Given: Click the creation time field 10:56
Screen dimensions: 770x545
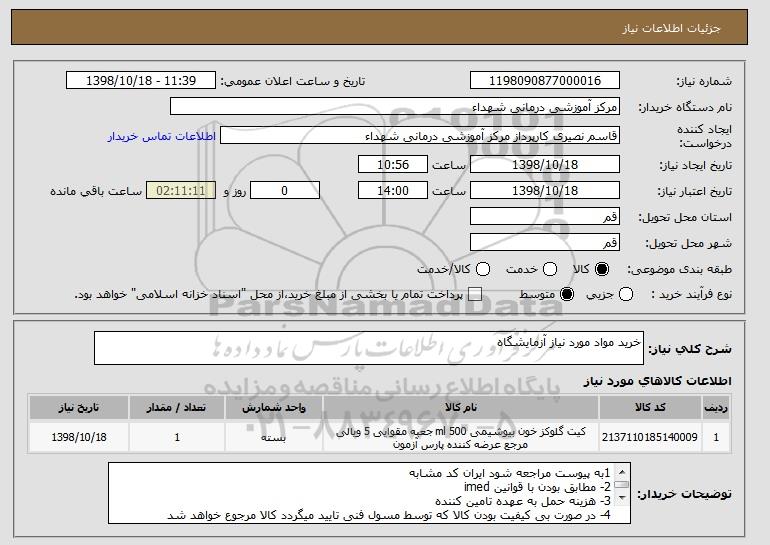Looking at the screenshot, I should pos(393,164).
